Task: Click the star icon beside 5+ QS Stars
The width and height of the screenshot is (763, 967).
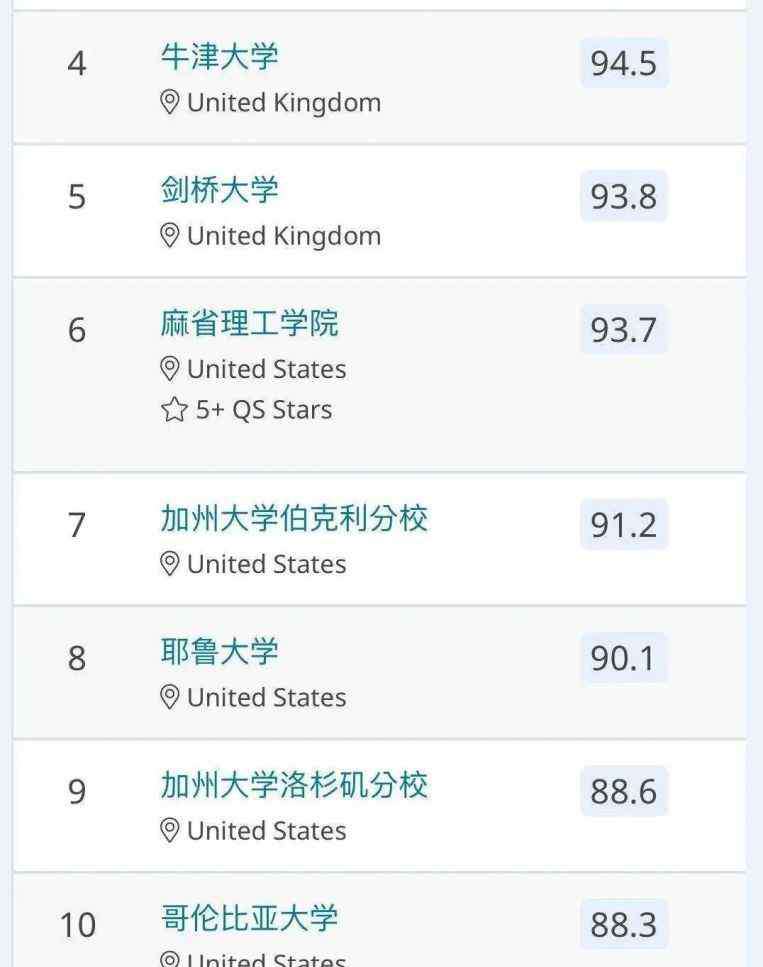Action: point(174,409)
